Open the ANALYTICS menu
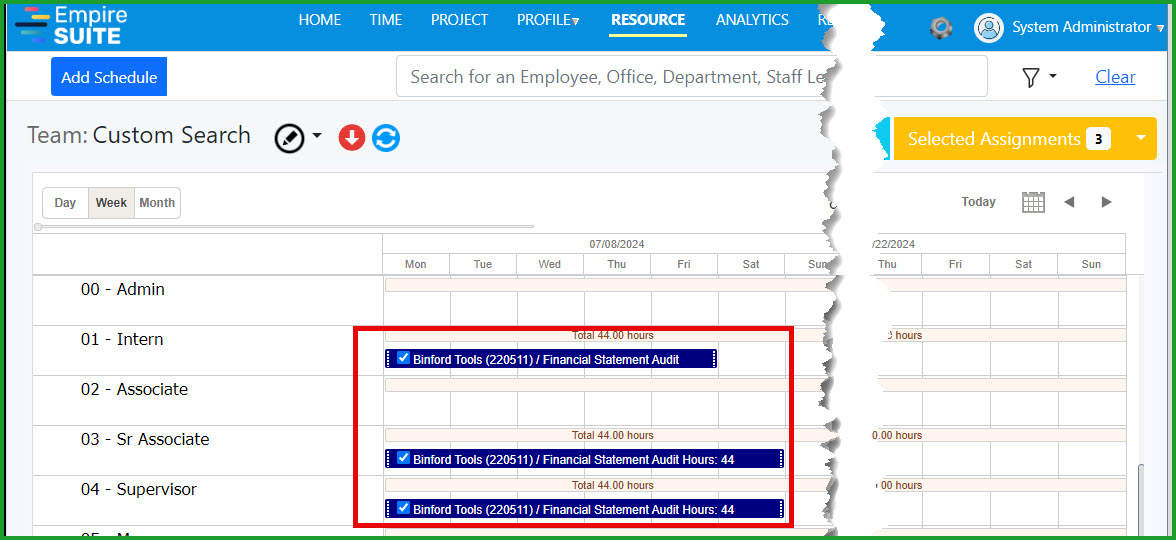This screenshot has width=1176, height=540. (x=752, y=20)
